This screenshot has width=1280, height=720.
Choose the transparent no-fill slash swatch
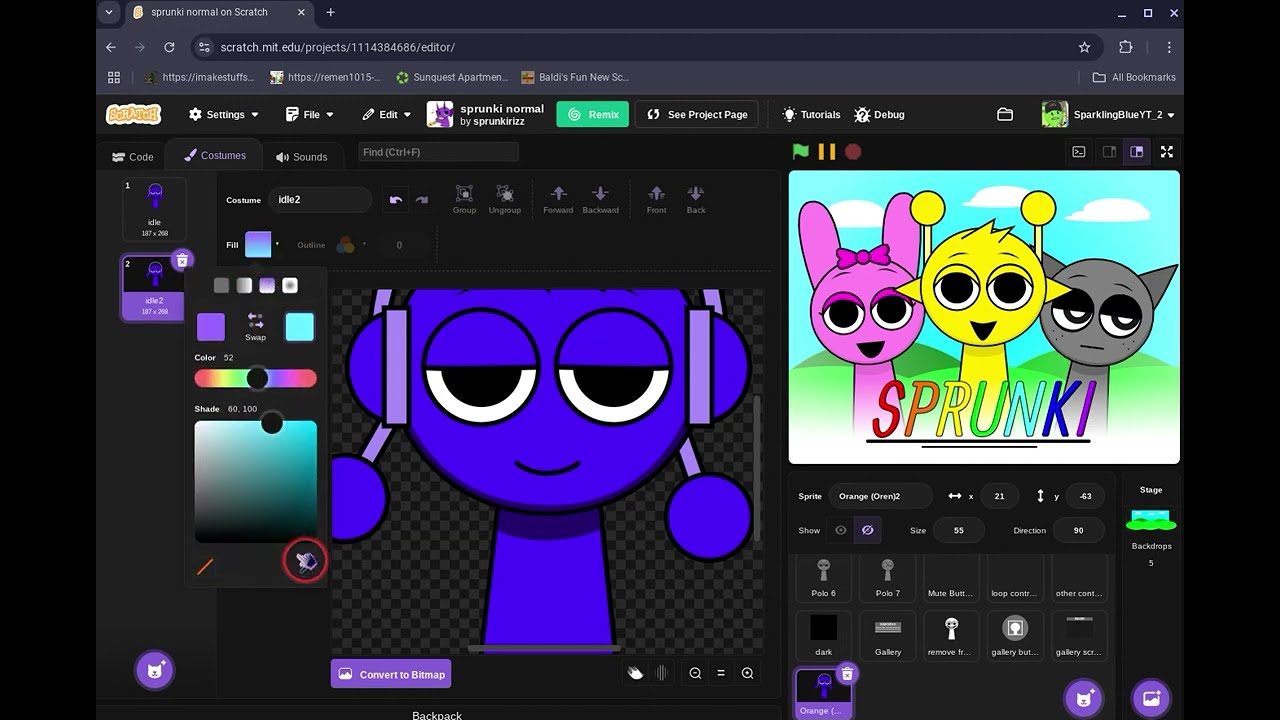[205, 567]
